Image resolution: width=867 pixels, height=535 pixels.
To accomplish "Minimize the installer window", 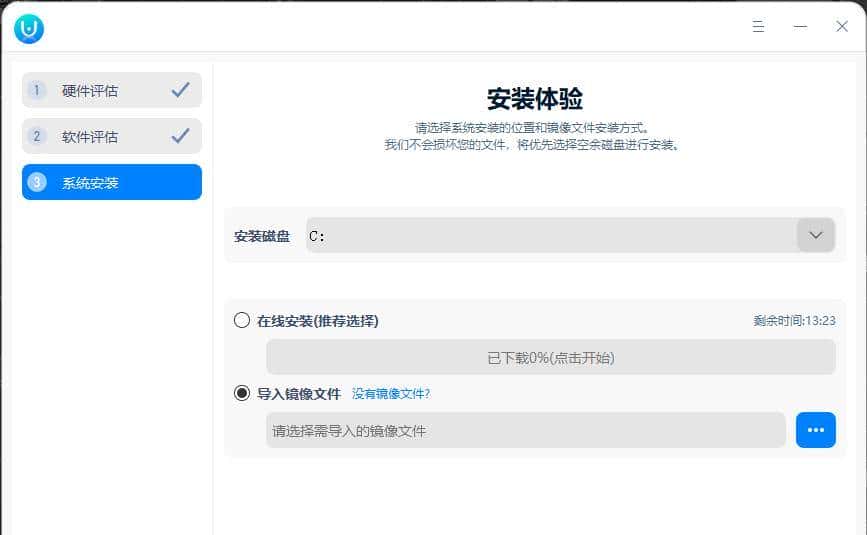I will [800, 26].
